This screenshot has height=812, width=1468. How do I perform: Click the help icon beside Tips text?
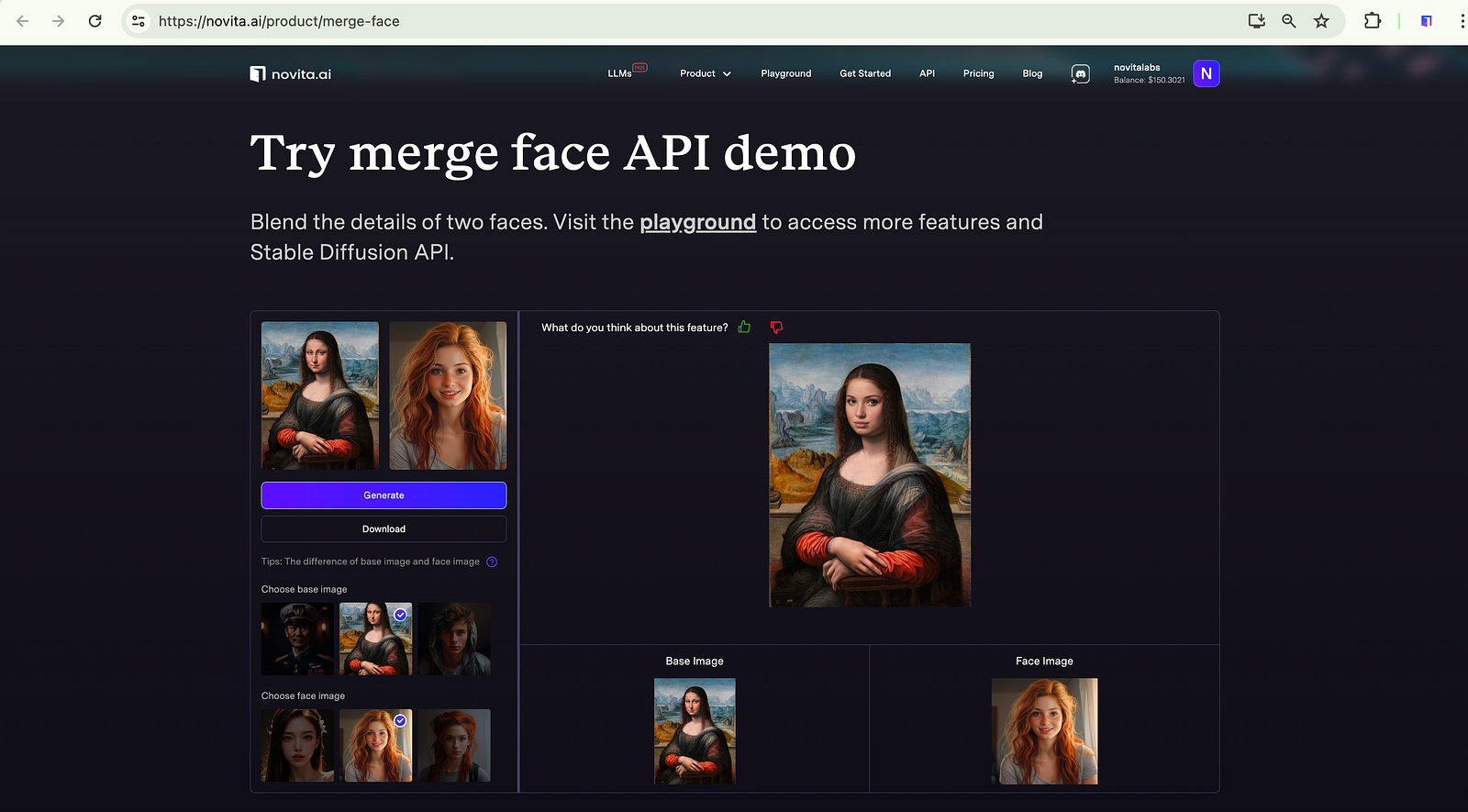pos(492,562)
